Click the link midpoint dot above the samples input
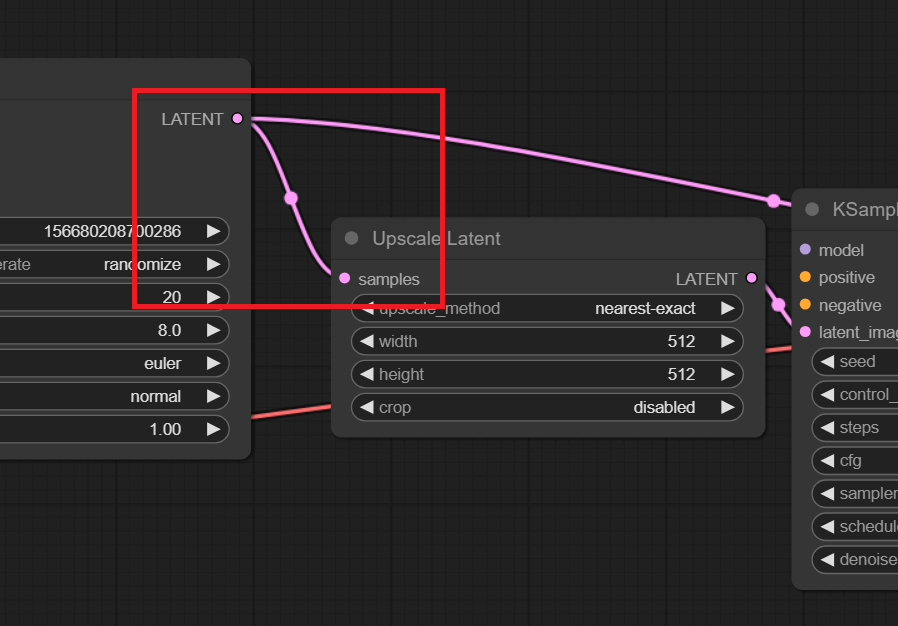Screen dimensions: 898x626 pos(291,198)
